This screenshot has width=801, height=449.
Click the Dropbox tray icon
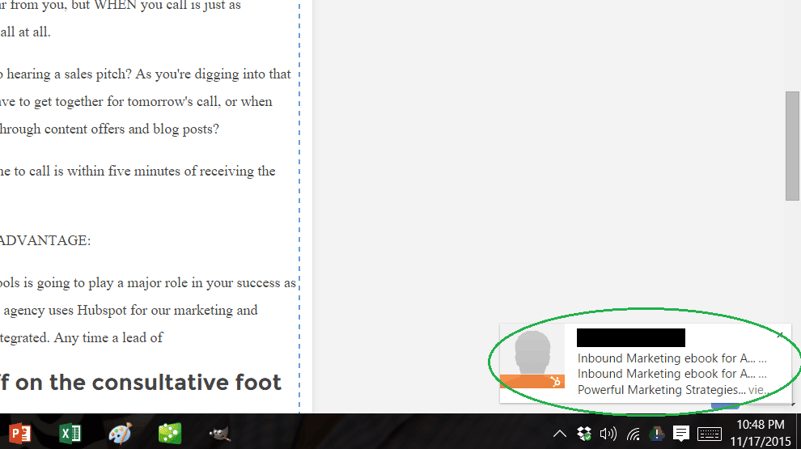tap(584, 433)
